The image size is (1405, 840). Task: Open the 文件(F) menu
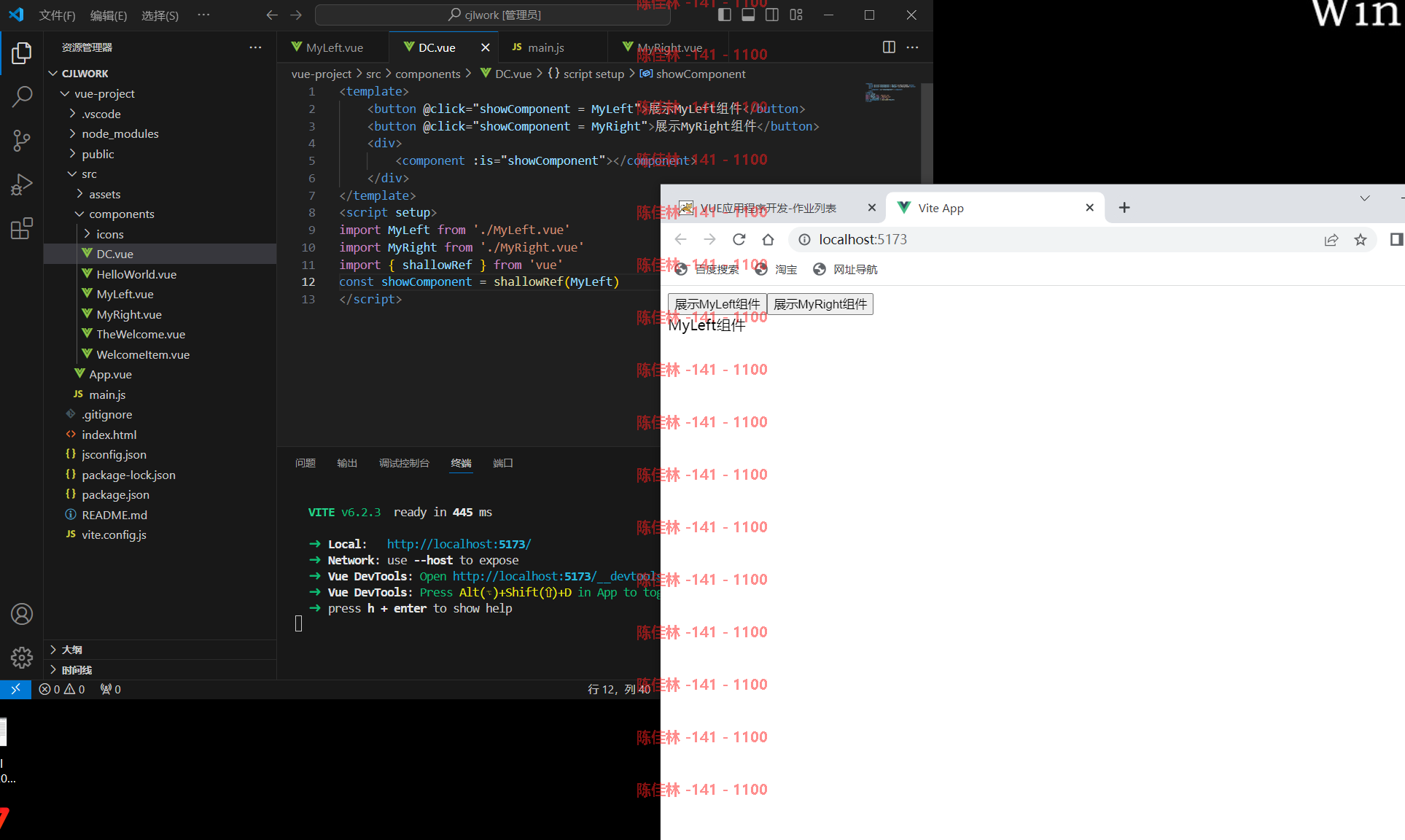coord(57,15)
